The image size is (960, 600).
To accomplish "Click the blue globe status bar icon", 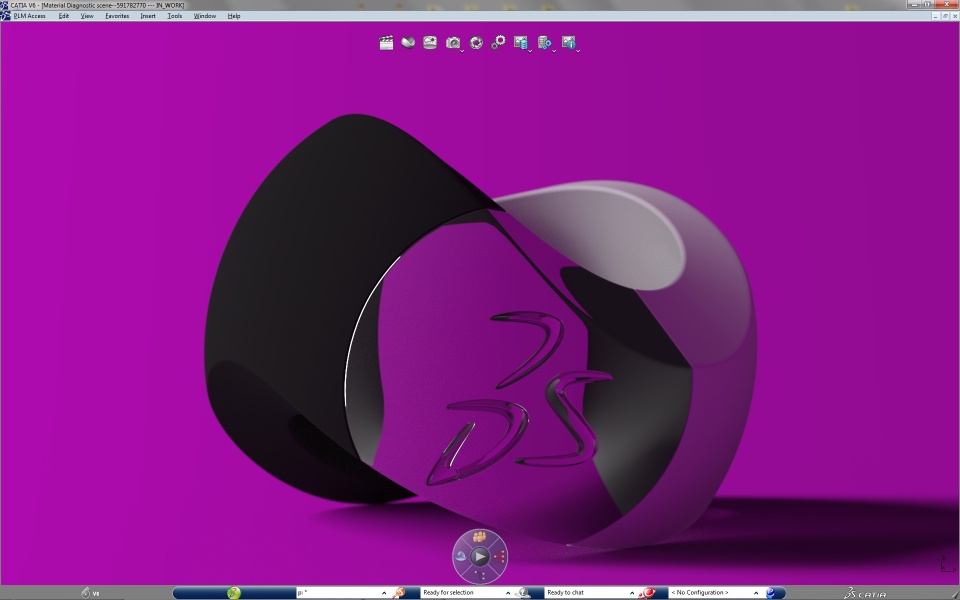I will tap(771, 593).
